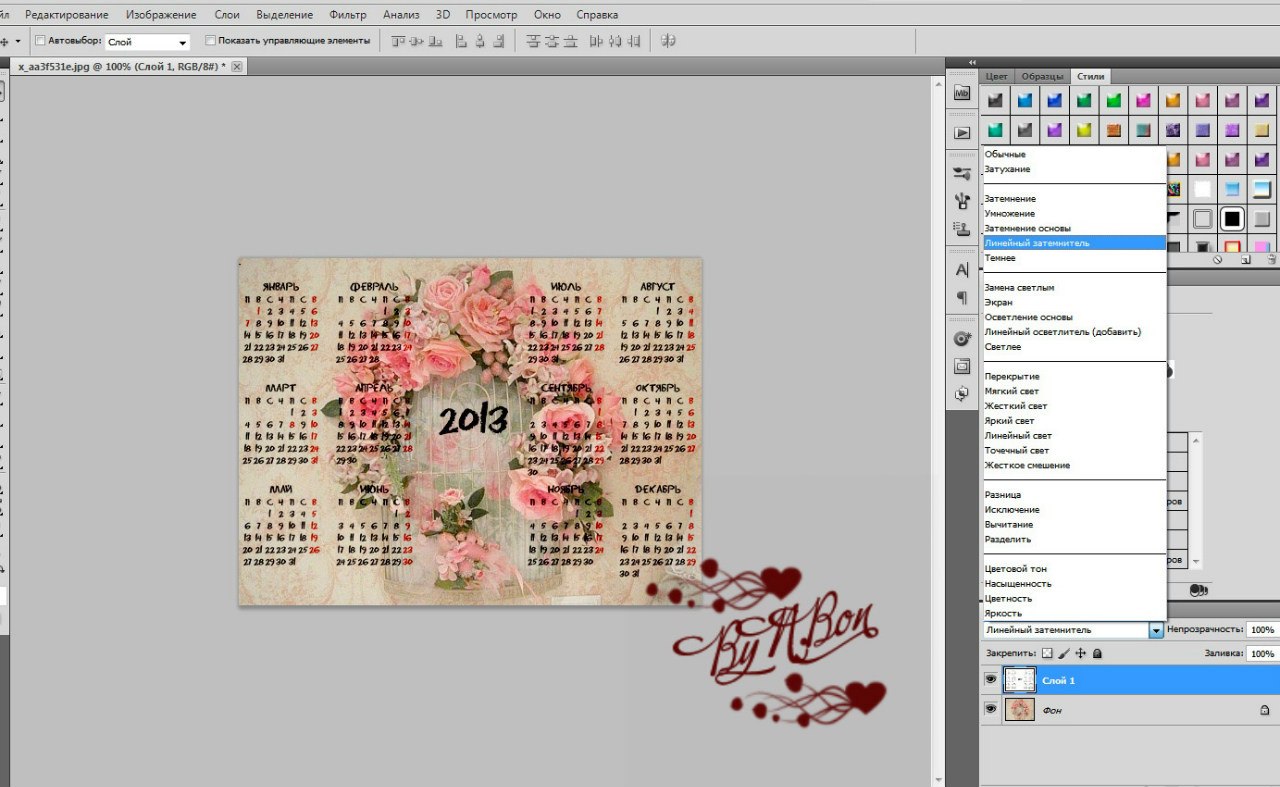
Task: Click the Auto-Align Layers toolbar icon
Action: [669, 41]
